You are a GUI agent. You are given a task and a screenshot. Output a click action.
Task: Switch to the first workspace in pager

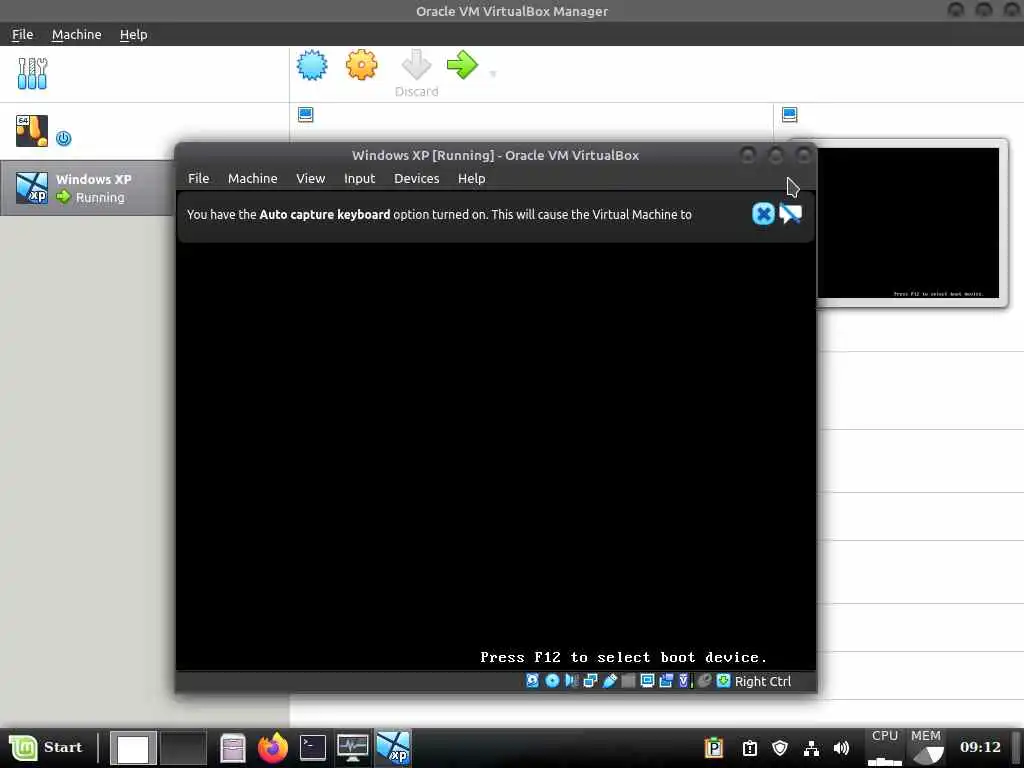pos(133,748)
